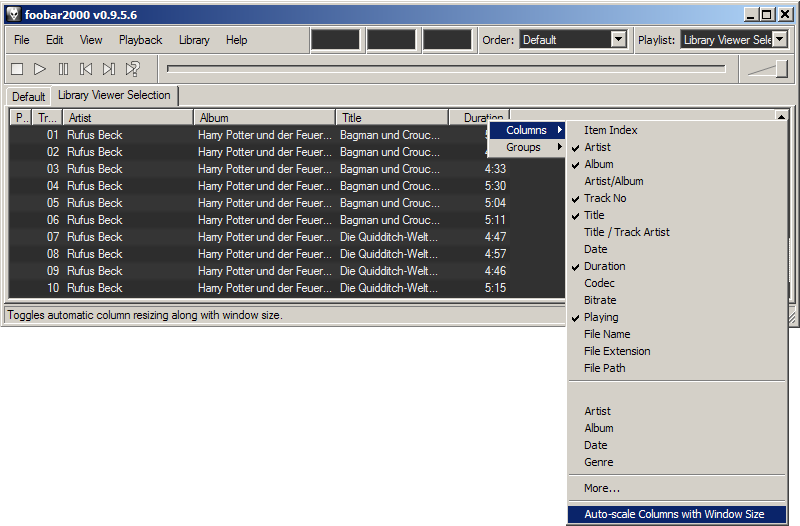
Task: Select track 08 with duration 4:57
Action: pos(259,254)
